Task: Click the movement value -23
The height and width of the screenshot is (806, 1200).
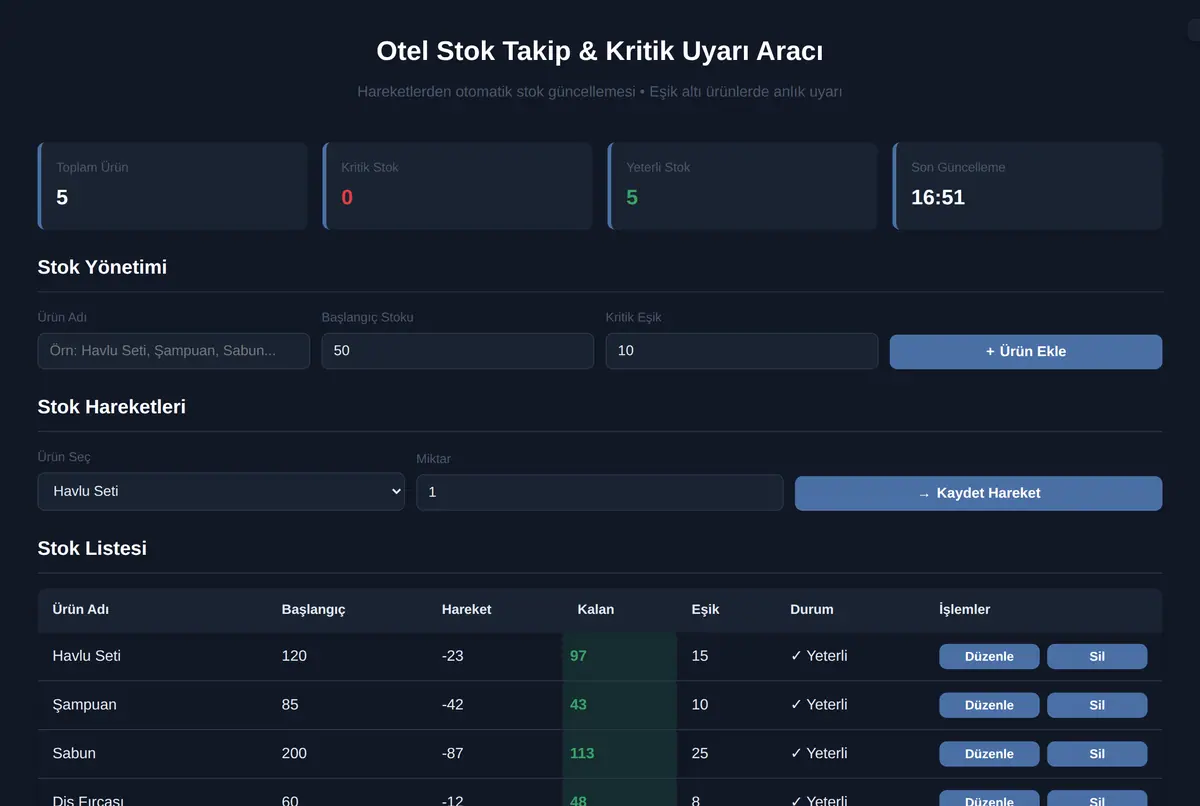Action: pyautogui.click(x=453, y=656)
